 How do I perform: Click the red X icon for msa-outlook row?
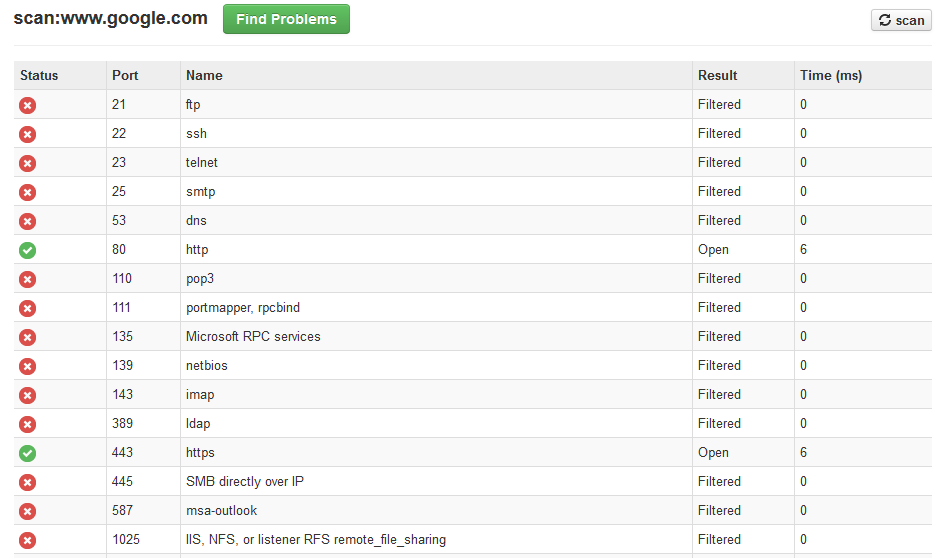(x=28, y=511)
